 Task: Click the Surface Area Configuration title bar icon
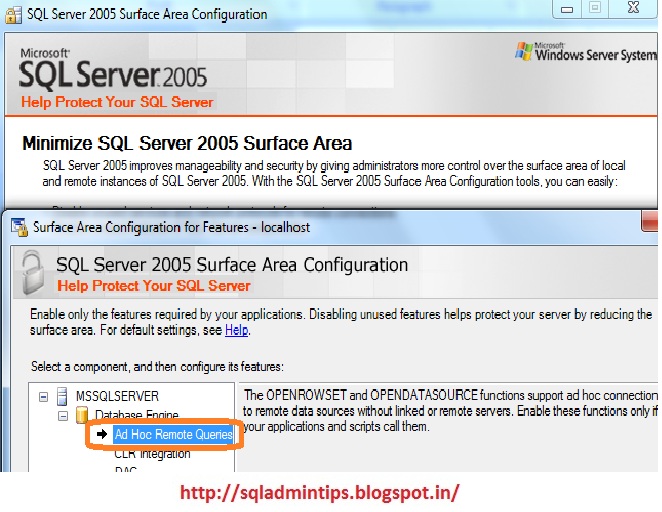[13, 15]
